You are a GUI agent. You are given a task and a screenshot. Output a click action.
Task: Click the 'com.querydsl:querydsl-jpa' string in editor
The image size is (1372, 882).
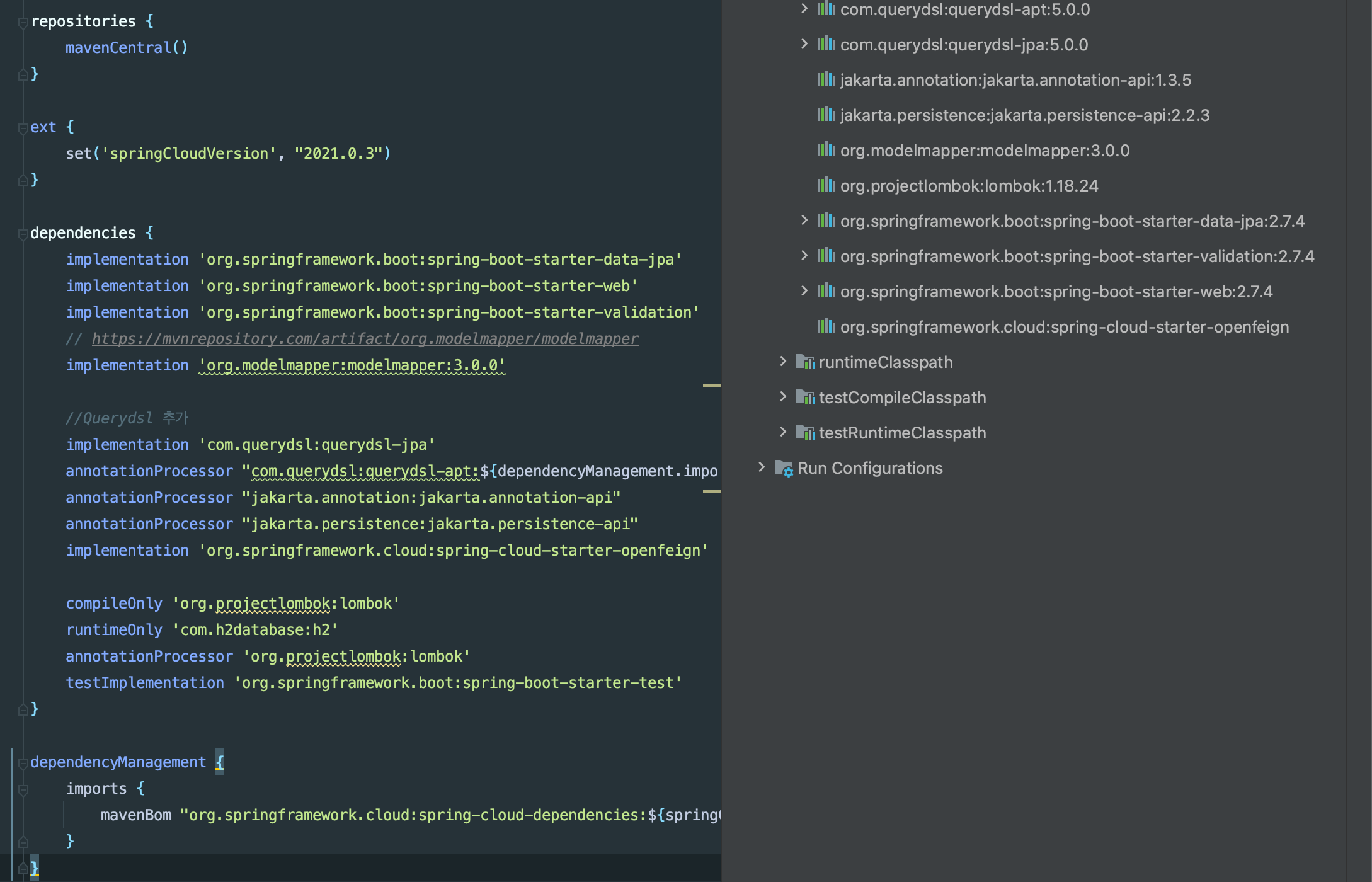click(316, 445)
